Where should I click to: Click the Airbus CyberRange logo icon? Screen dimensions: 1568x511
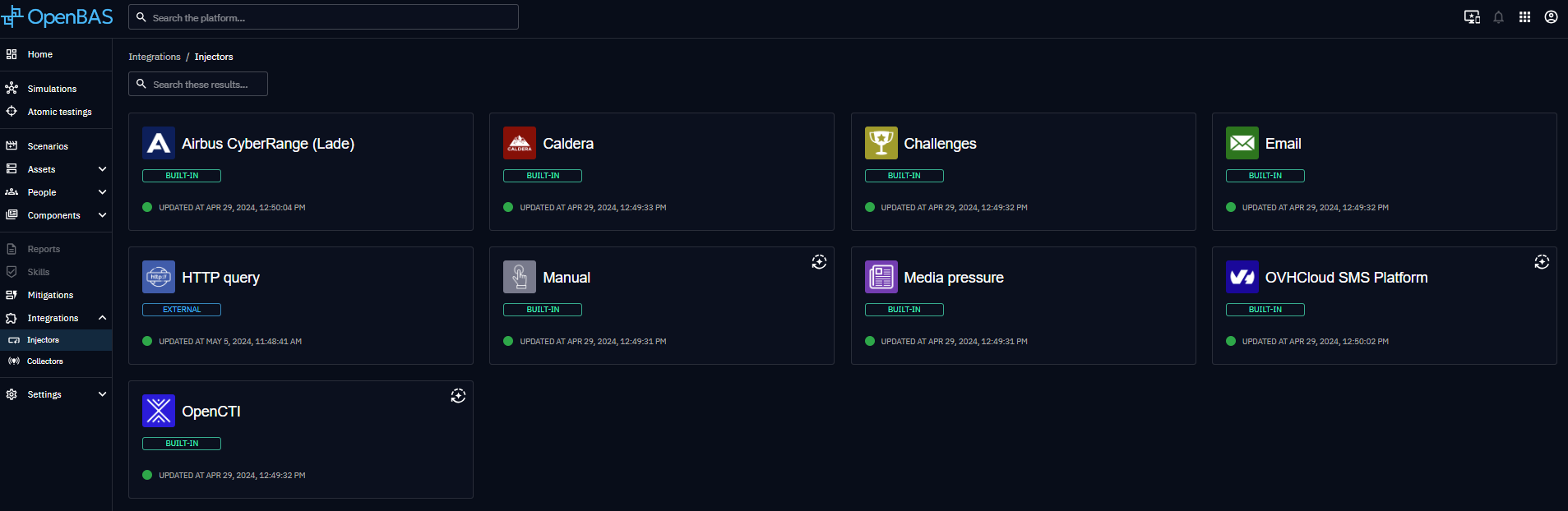(159, 143)
